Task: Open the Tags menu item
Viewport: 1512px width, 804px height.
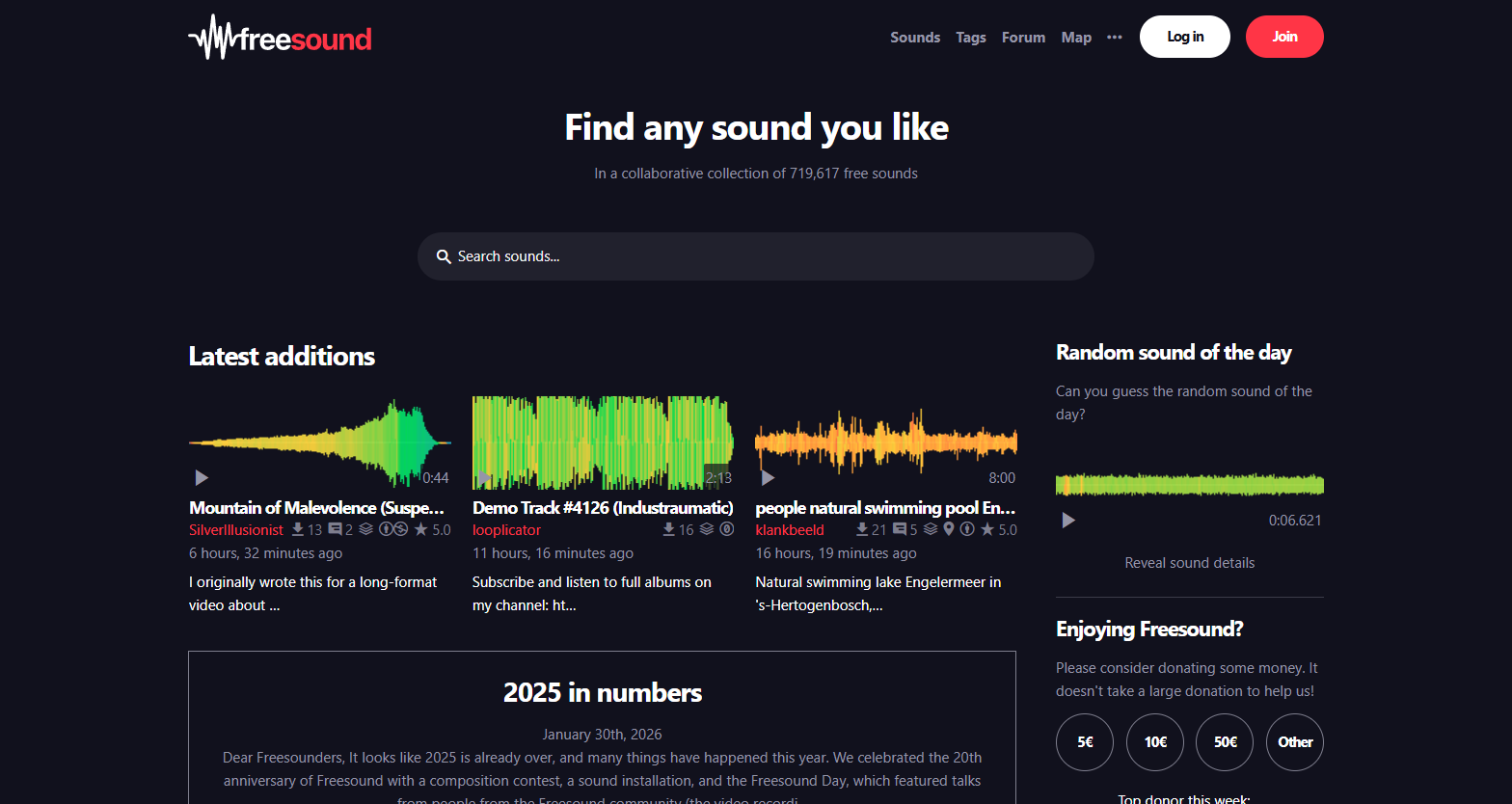Action: click(x=971, y=38)
